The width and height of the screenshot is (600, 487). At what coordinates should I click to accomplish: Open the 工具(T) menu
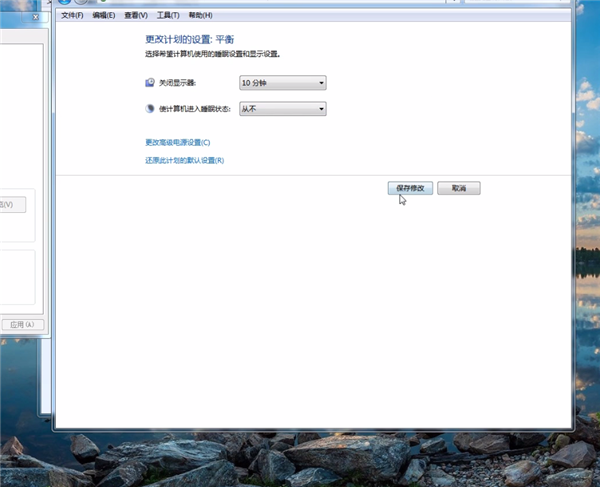pyautogui.click(x=168, y=15)
